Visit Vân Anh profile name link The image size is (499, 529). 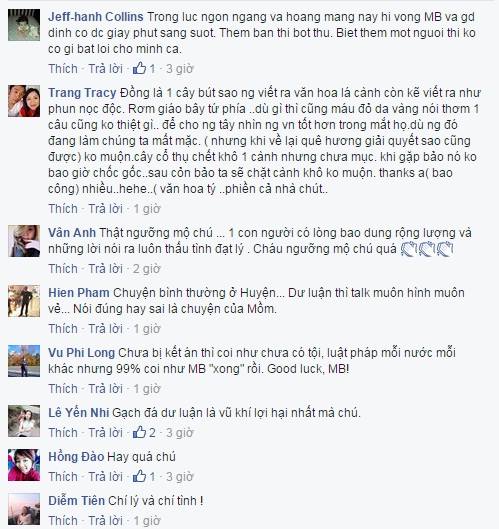pos(72,232)
